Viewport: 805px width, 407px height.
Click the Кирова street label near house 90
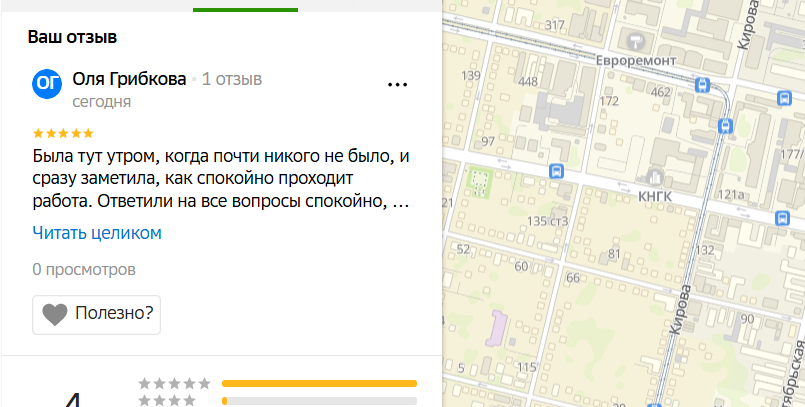click(680, 309)
